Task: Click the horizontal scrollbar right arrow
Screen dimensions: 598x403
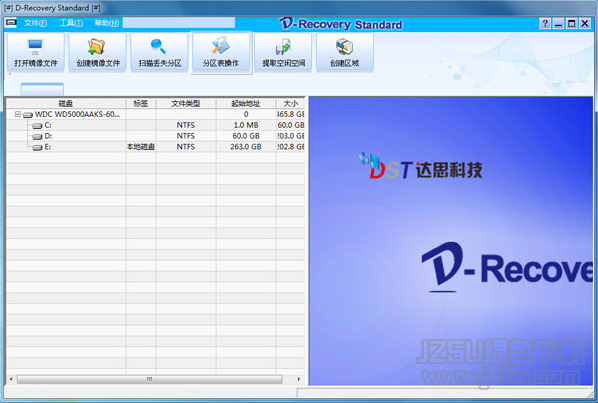Action: point(299,379)
